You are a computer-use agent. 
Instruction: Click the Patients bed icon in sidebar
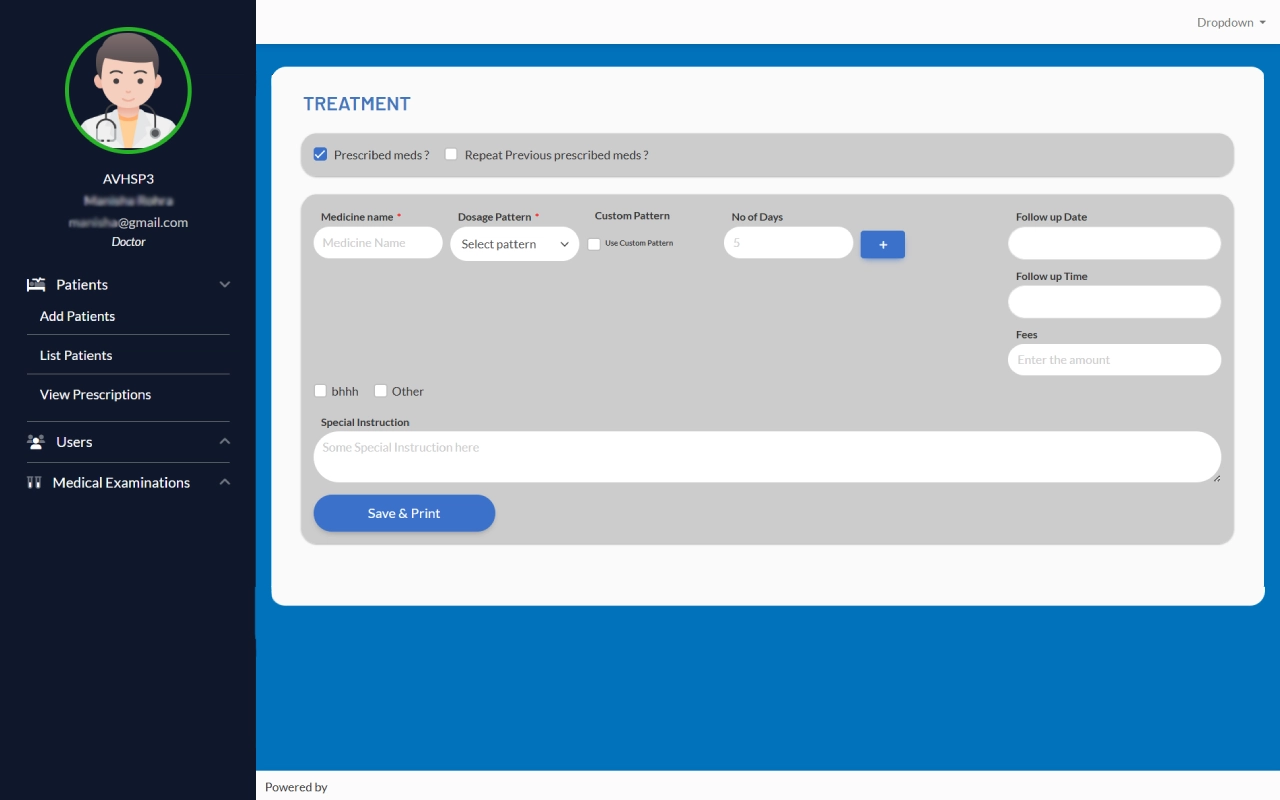click(36, 285)
